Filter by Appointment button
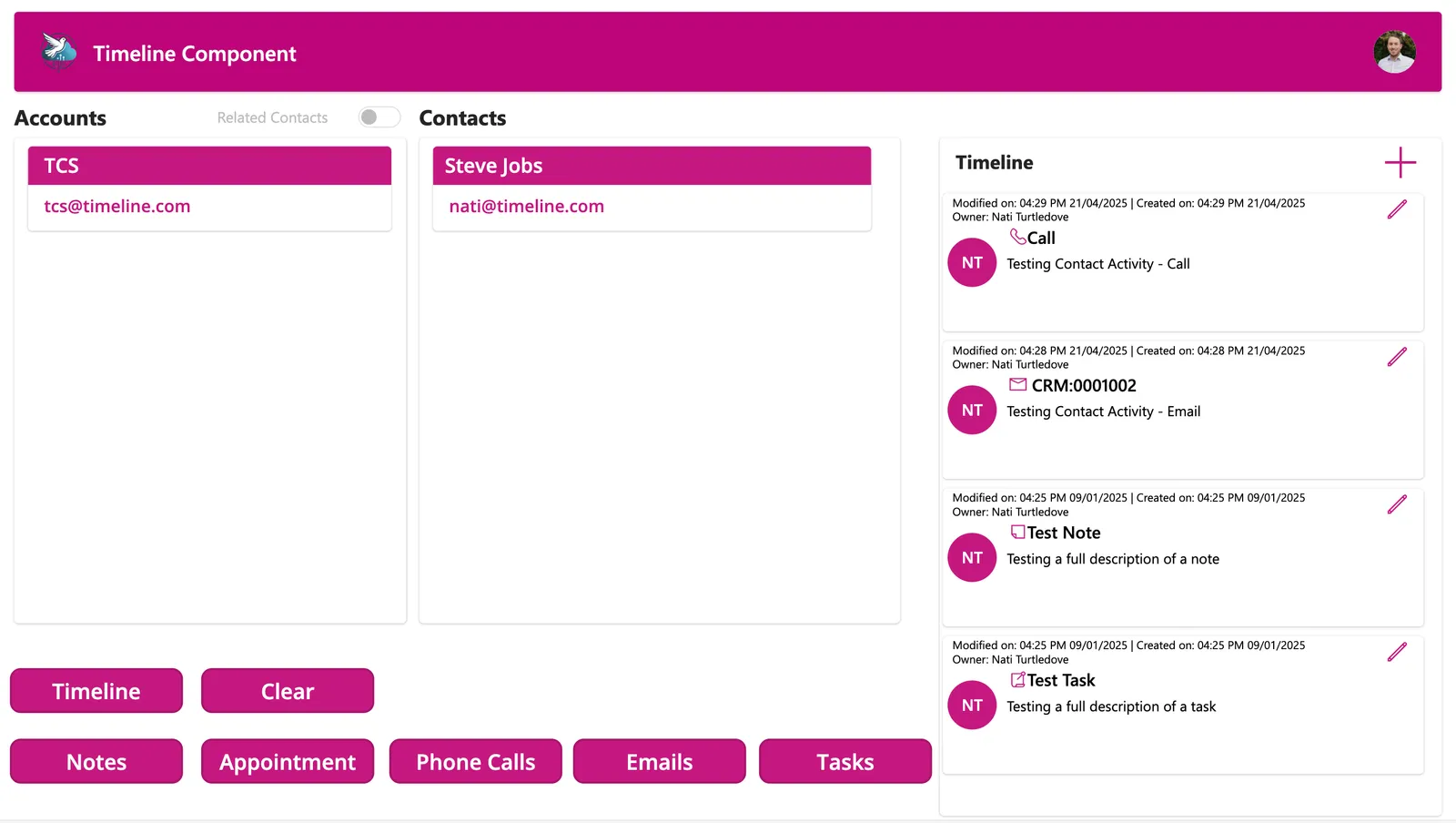Viewport: 1456px width, 823px height. pyautogui.click(x=288, y=761)
